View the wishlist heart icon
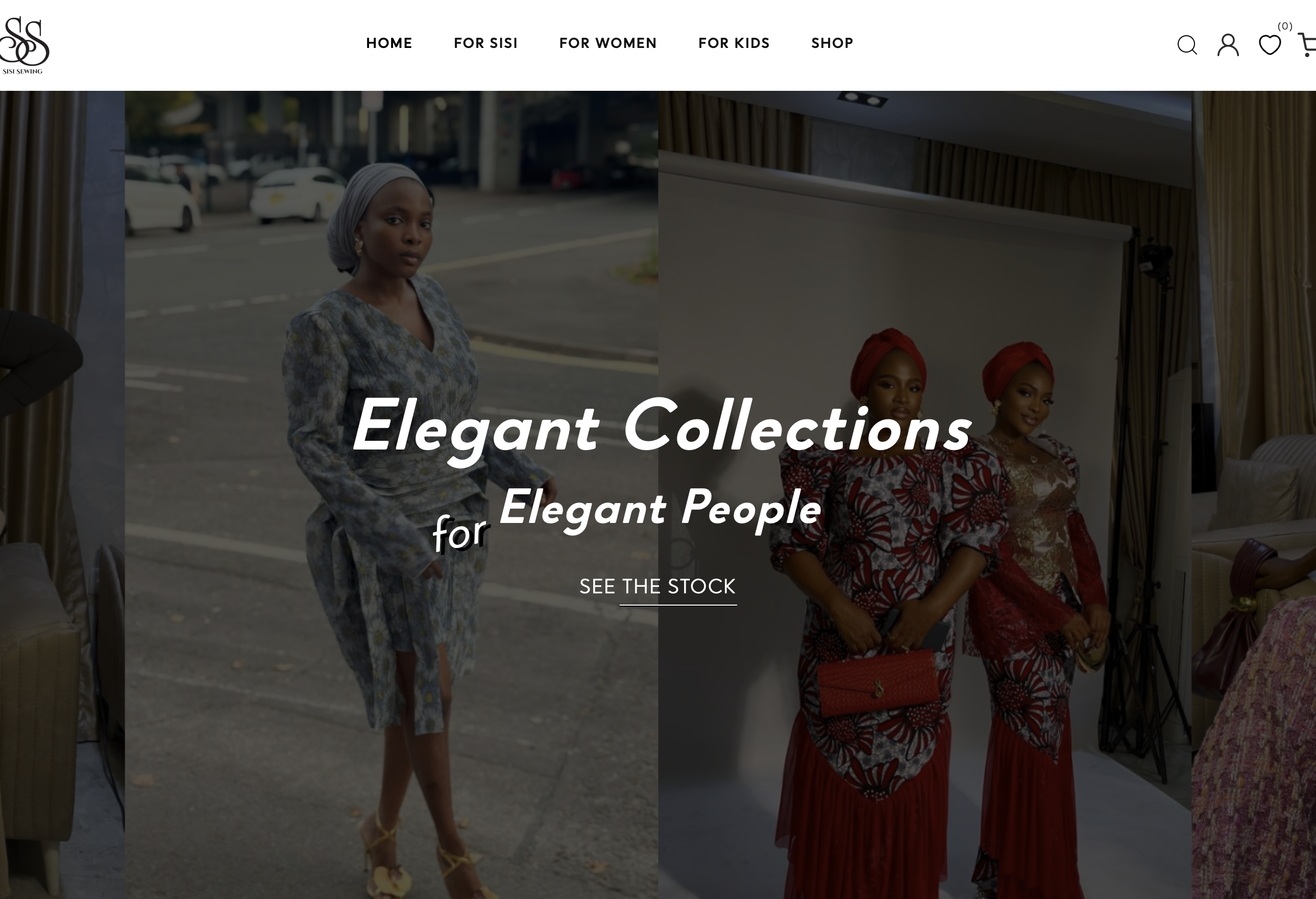Image resolution: width=1316 pixels, height=899 pixels. 1270,45
